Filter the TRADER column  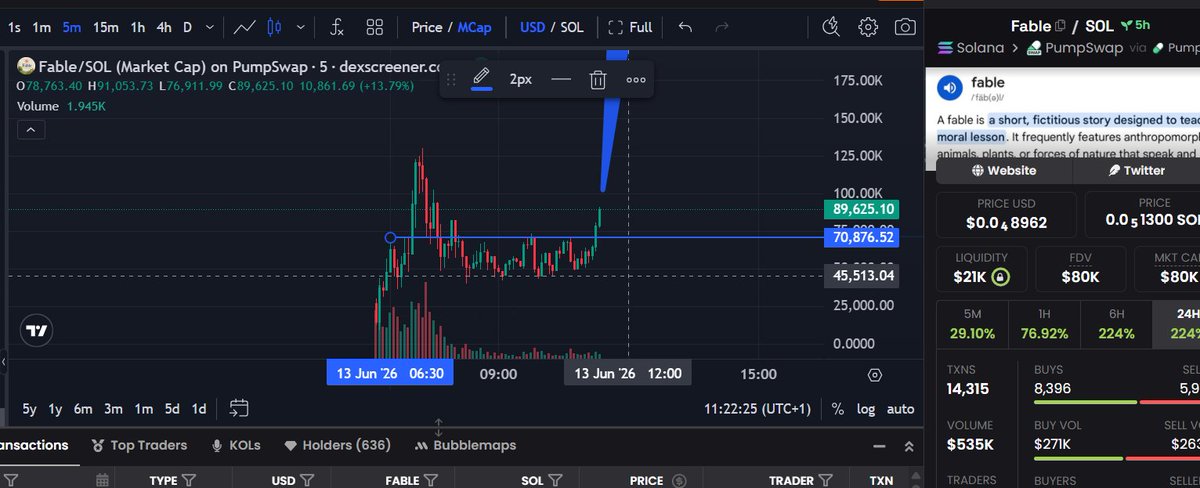(x=827, y=481)
